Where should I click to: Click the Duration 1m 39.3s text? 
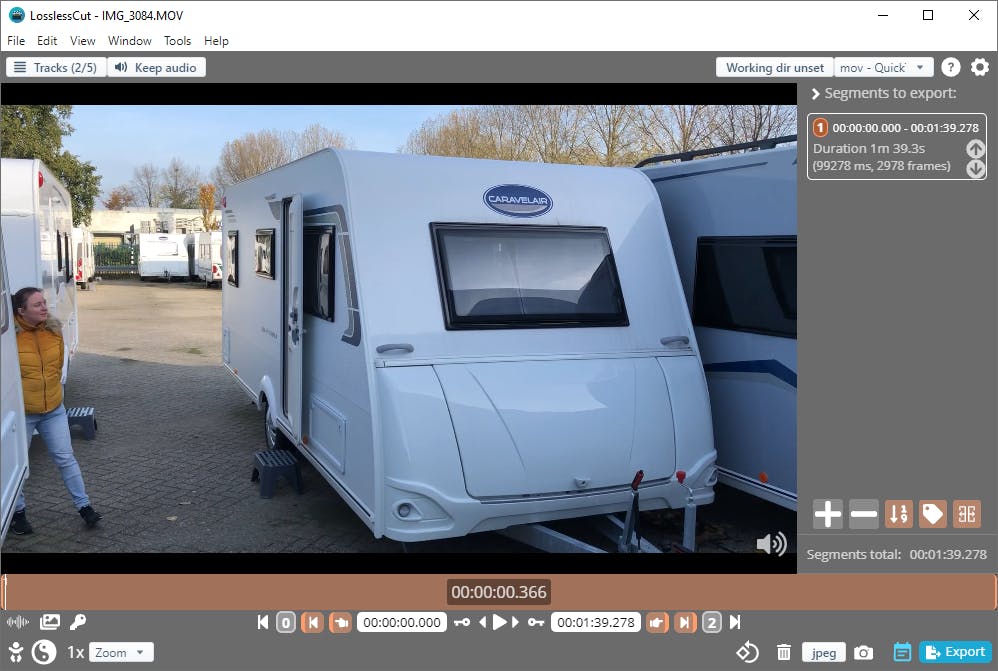[x=869, y=149]
